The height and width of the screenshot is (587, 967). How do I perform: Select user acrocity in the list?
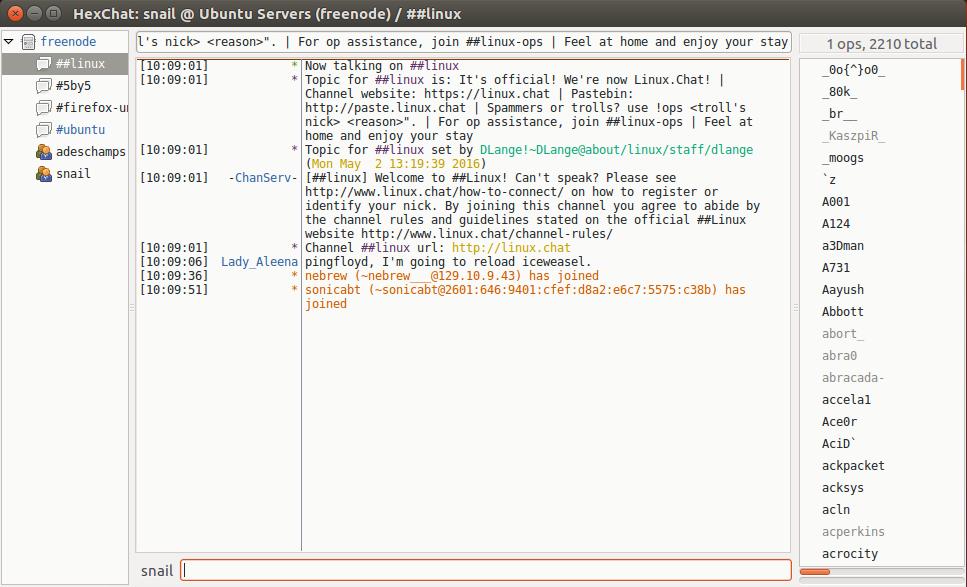pyautogui.click(x=849, y=554)
